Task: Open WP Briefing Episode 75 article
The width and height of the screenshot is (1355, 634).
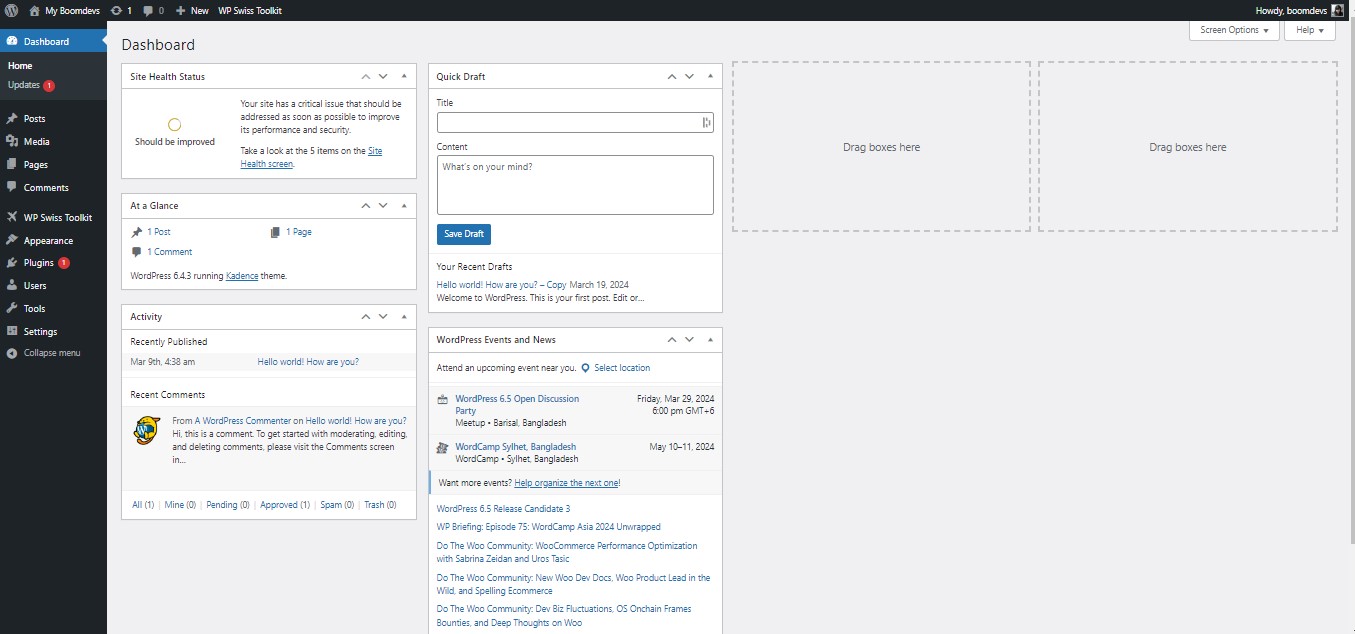Action: coord(549,527)
